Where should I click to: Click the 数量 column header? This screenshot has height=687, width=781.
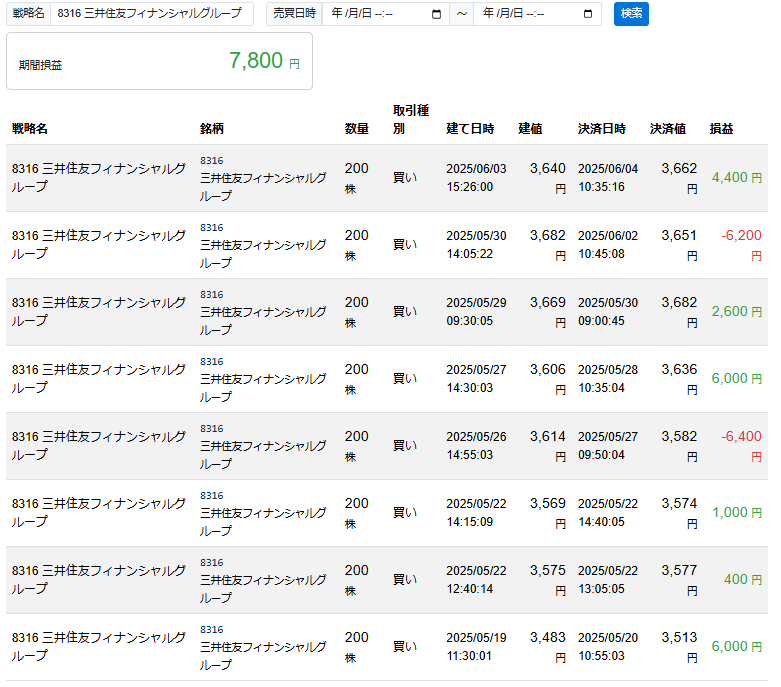click(357, 129)
